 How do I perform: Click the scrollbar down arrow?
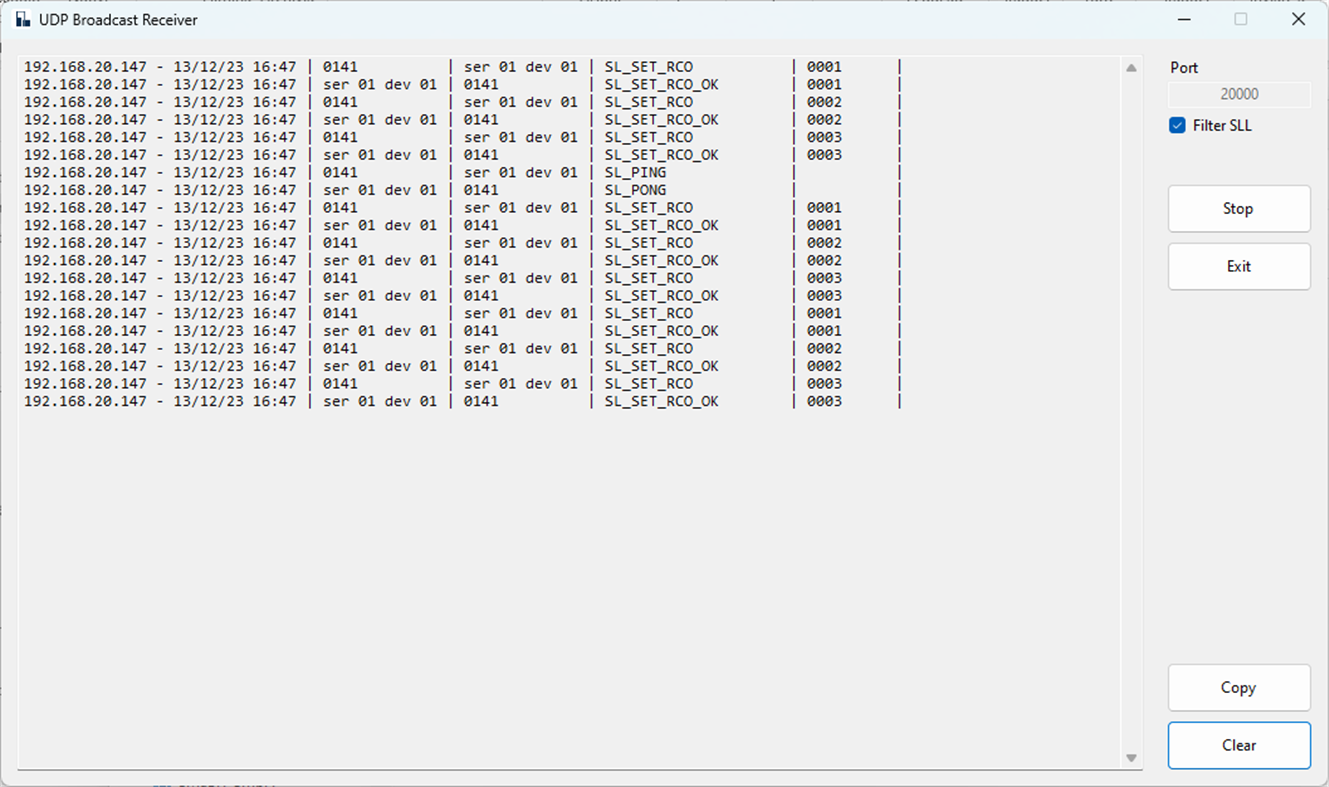(1132, 757)
